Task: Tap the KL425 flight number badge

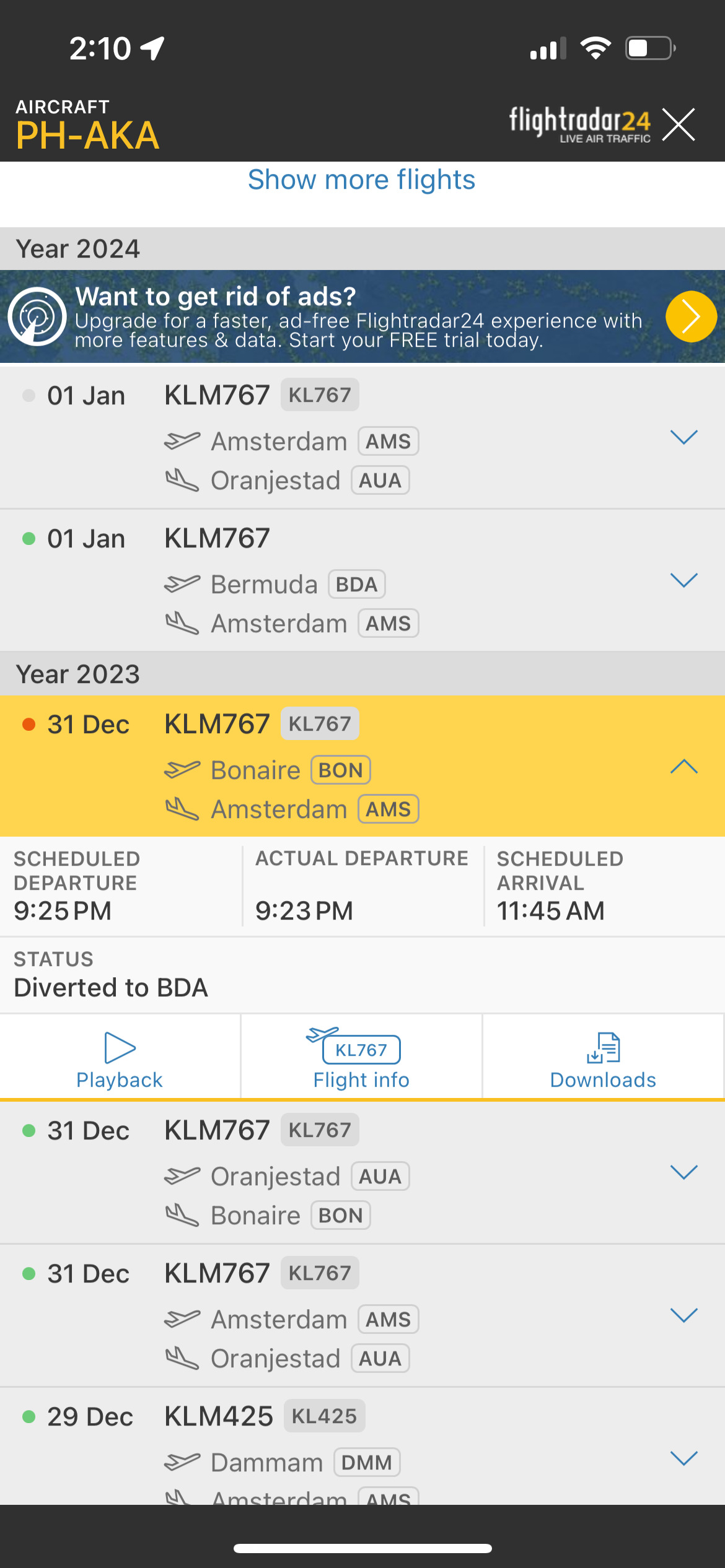Action: click(x=325, y=1416)
